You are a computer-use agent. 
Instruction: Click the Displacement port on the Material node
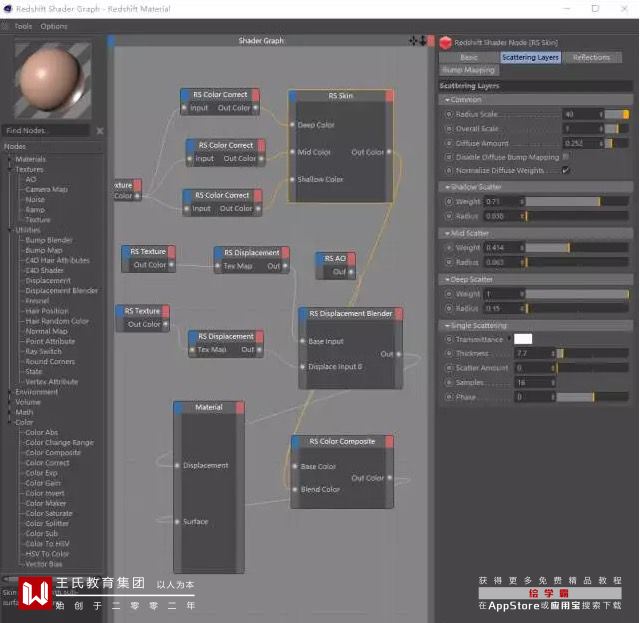tap(177, 465)
